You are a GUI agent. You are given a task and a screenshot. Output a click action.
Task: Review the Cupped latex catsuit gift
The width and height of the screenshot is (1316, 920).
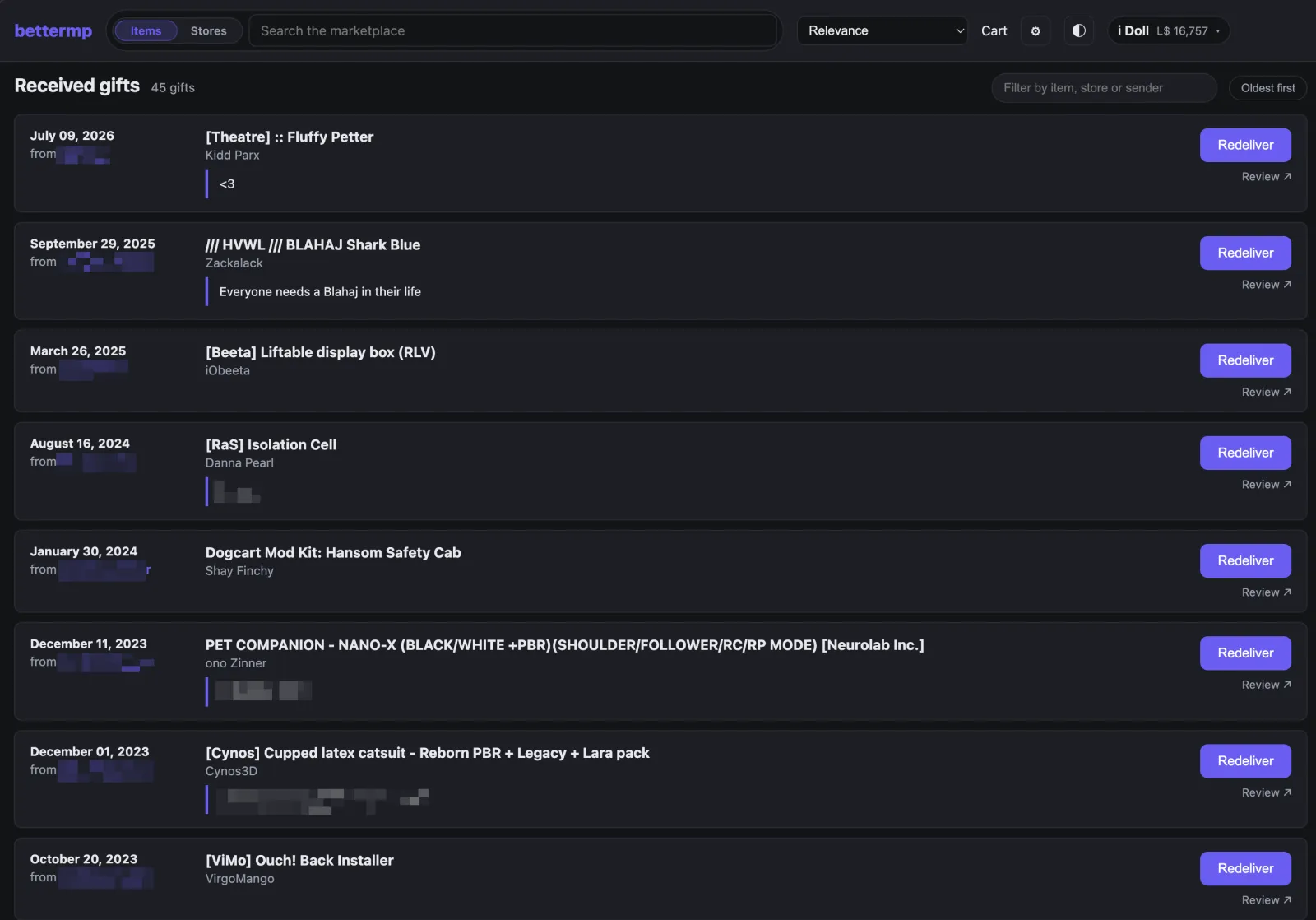pyautogui.click(x=1266, y=792)
